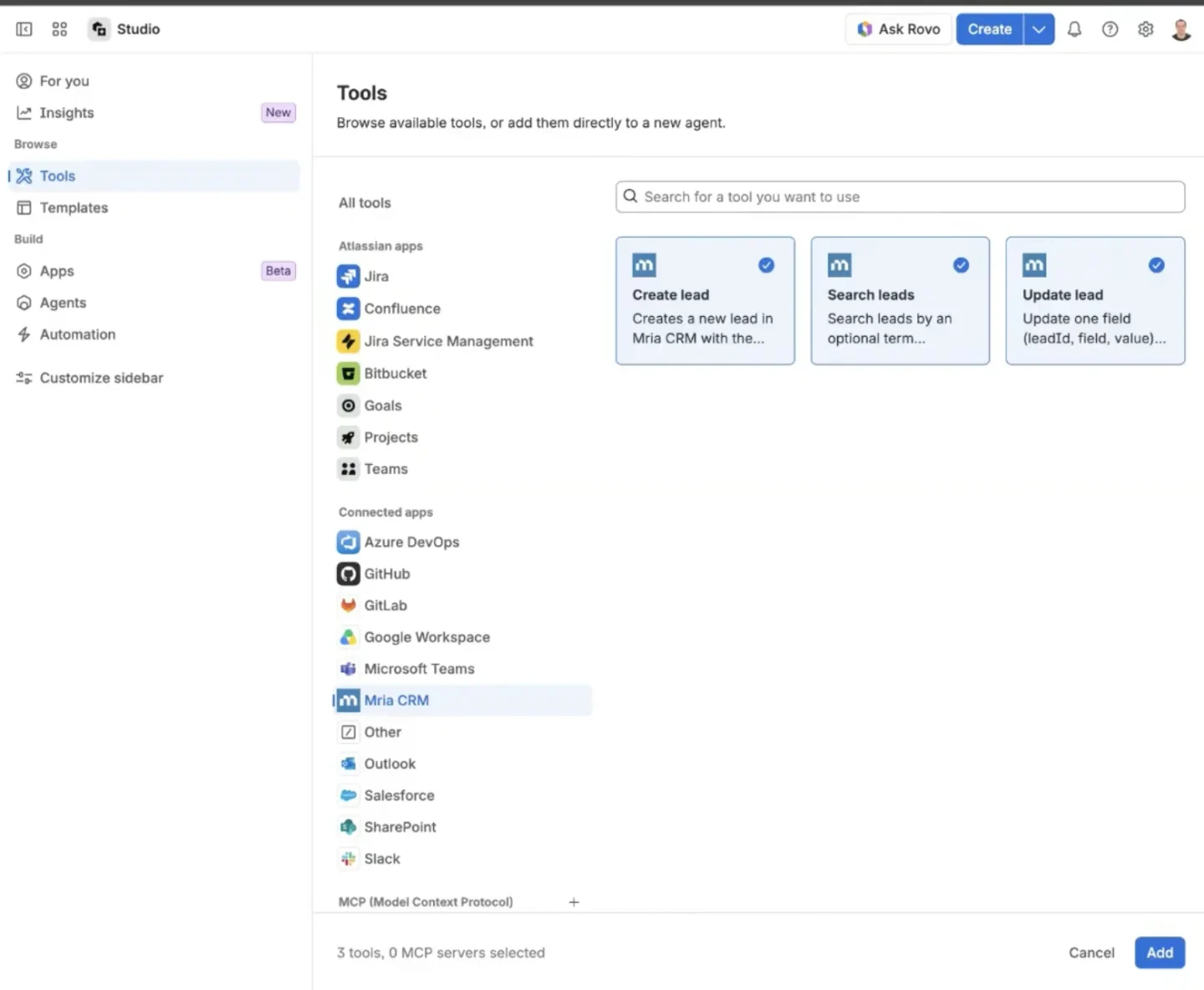Open Templates in sidebar

click(x=156, y=207)
